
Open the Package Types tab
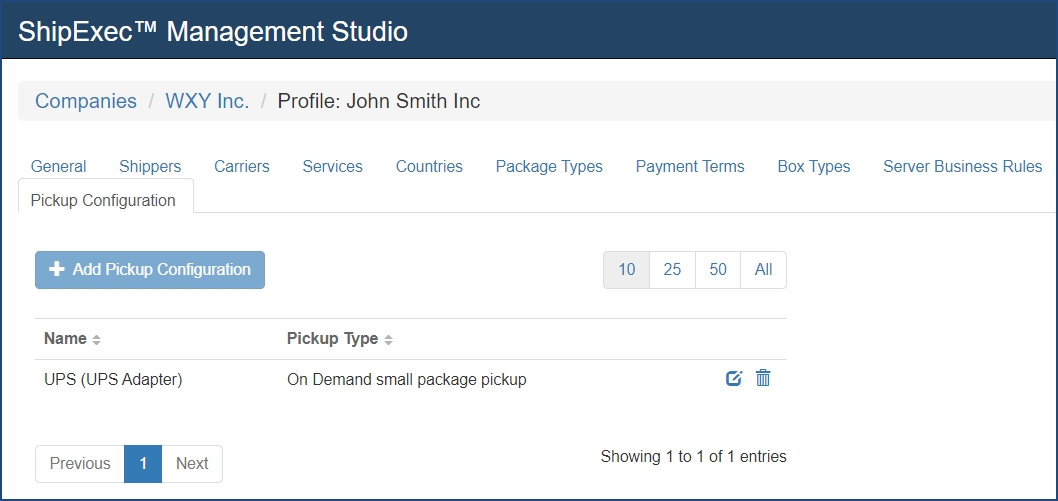(549, 167)
